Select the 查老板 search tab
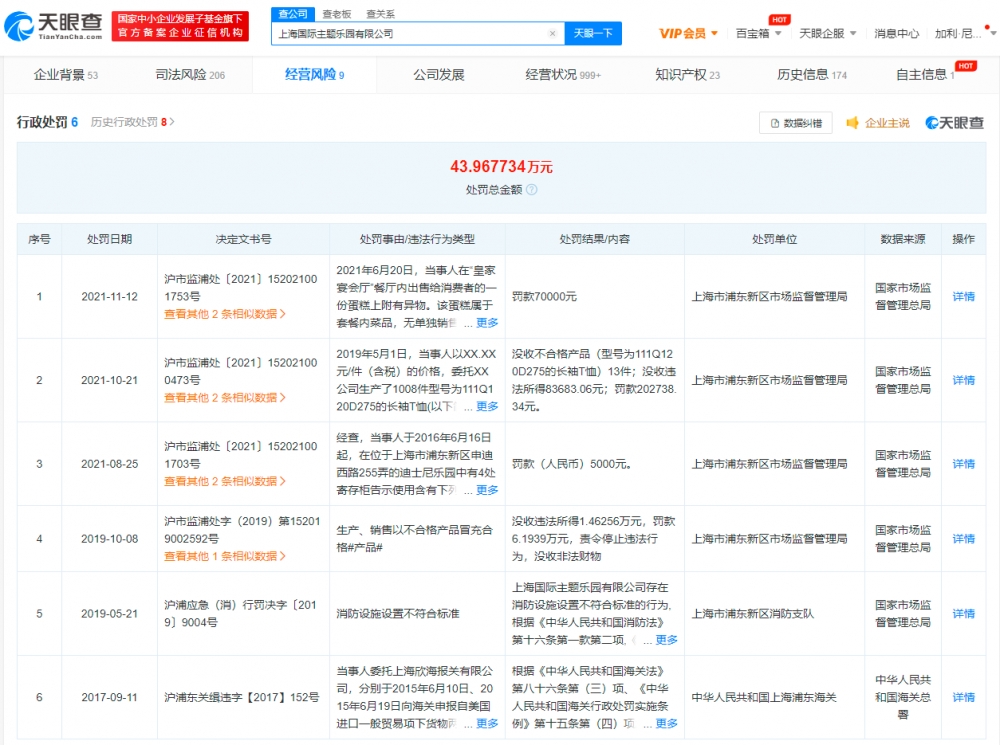1000x745 pixels. [x=337, y=14]
